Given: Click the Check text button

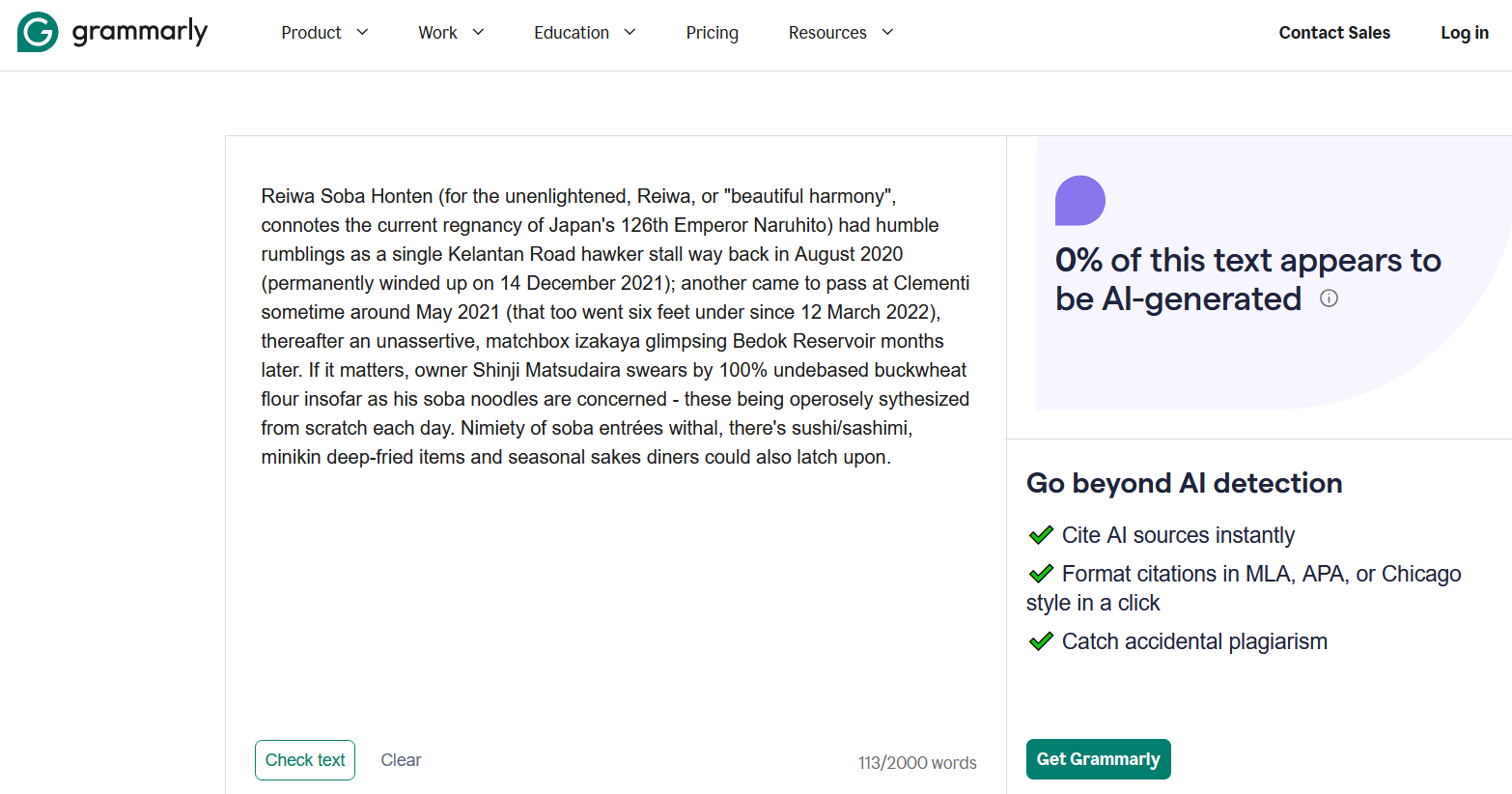Looking at the screenshot, I should [x=305, y=760].
